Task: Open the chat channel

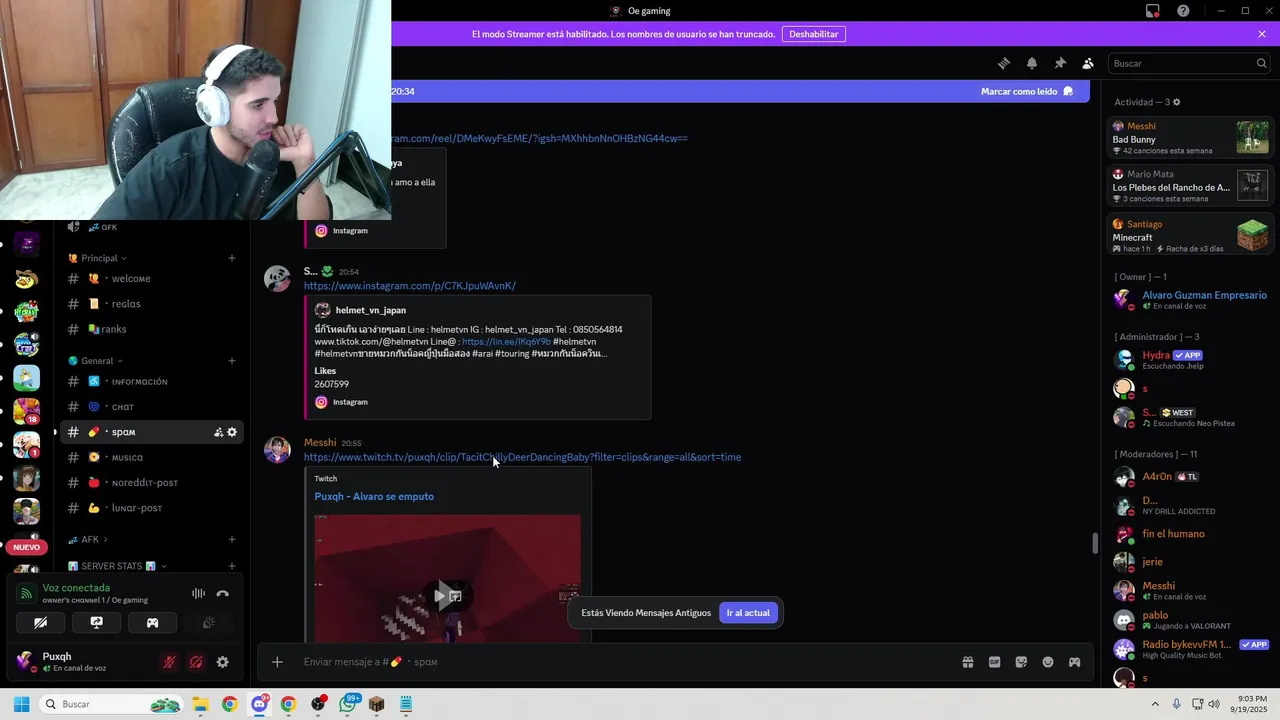Action: [152, 407]
